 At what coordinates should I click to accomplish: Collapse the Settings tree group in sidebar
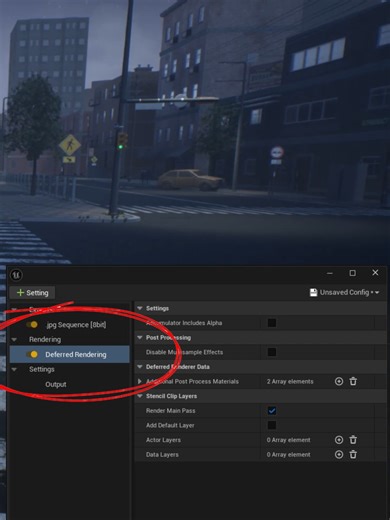pos(14,369)
